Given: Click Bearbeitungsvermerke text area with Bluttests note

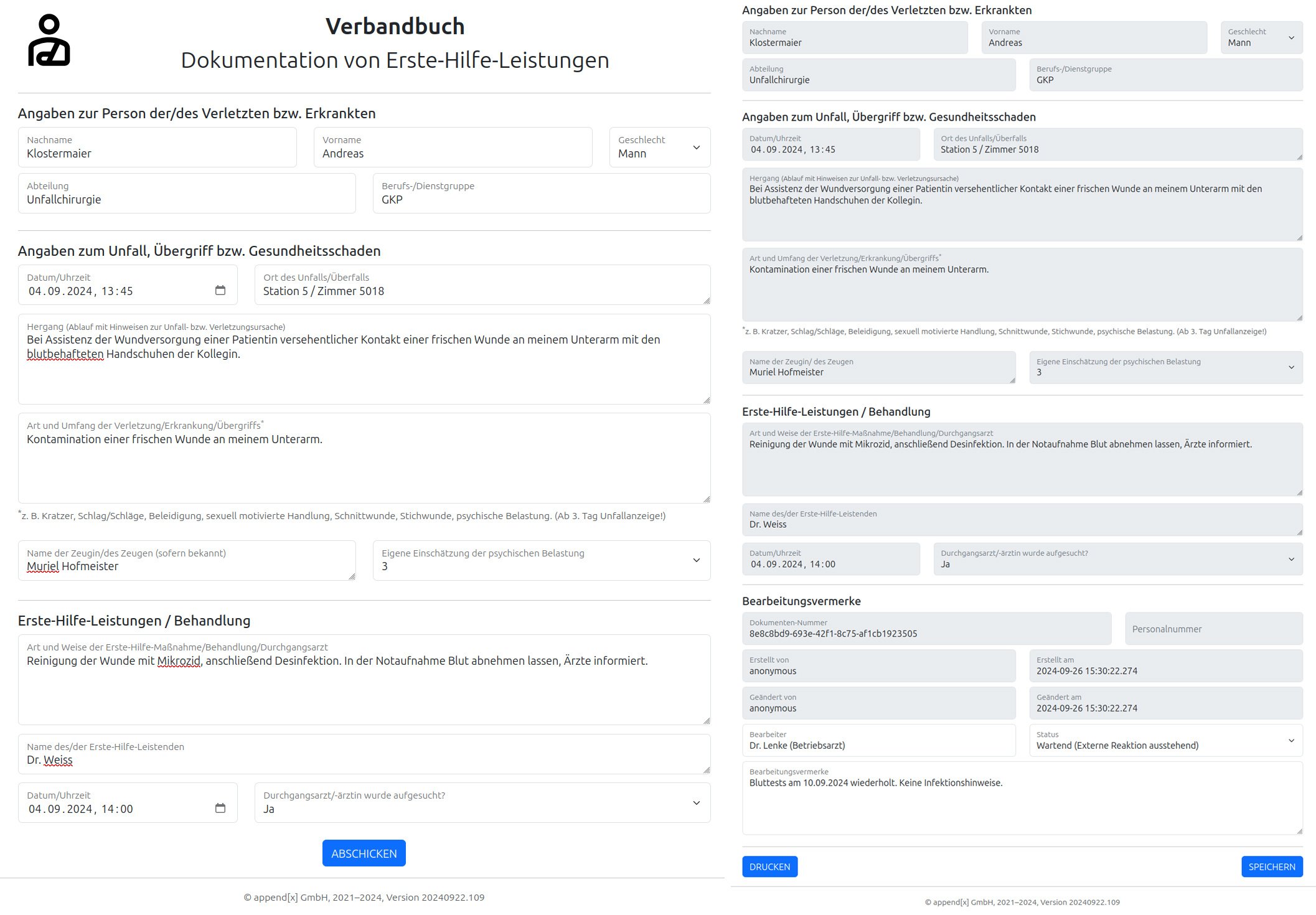Looking at the screenshot, I should (1023, 799).
